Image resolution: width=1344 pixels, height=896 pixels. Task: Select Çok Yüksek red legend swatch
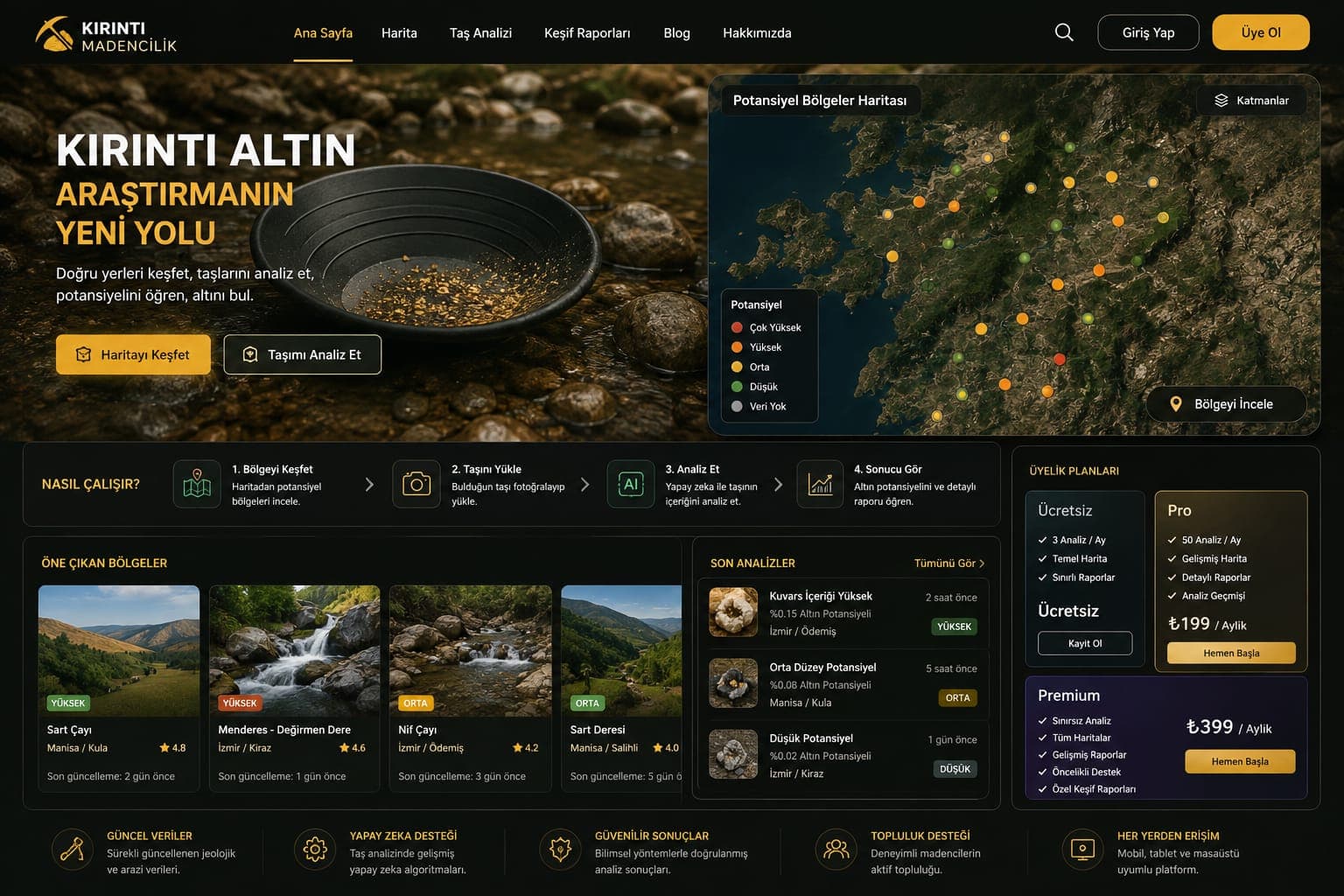point(737,327)
